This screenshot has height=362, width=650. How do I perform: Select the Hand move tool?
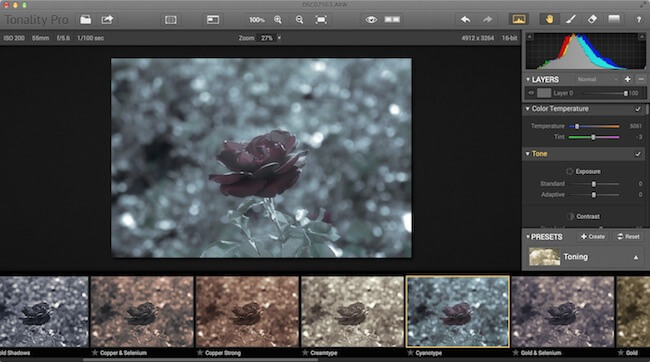point(549,19)
